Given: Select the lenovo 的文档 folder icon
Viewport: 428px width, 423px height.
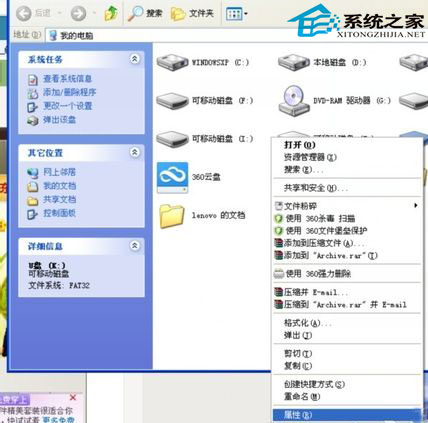Looking at the screenshot, I should coord(172,216).
